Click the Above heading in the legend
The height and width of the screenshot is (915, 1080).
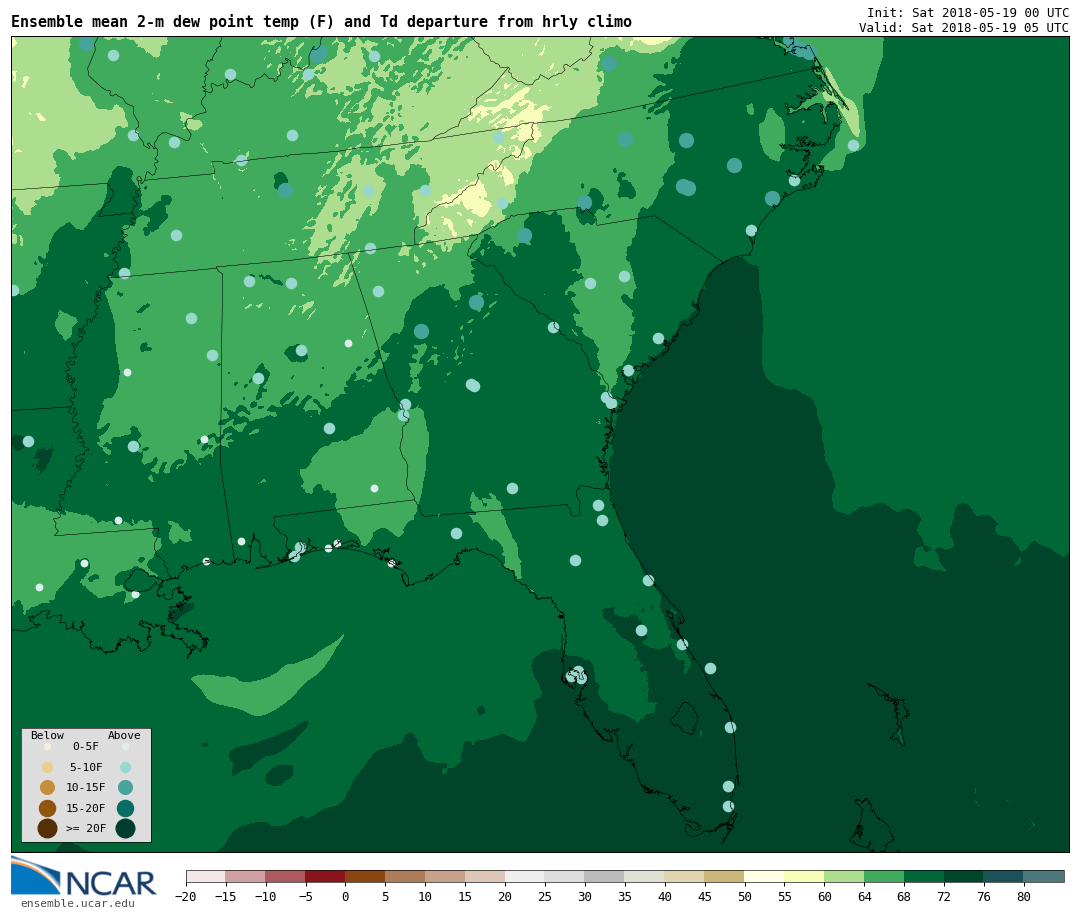pyautogui.click(x=124, y=735)
